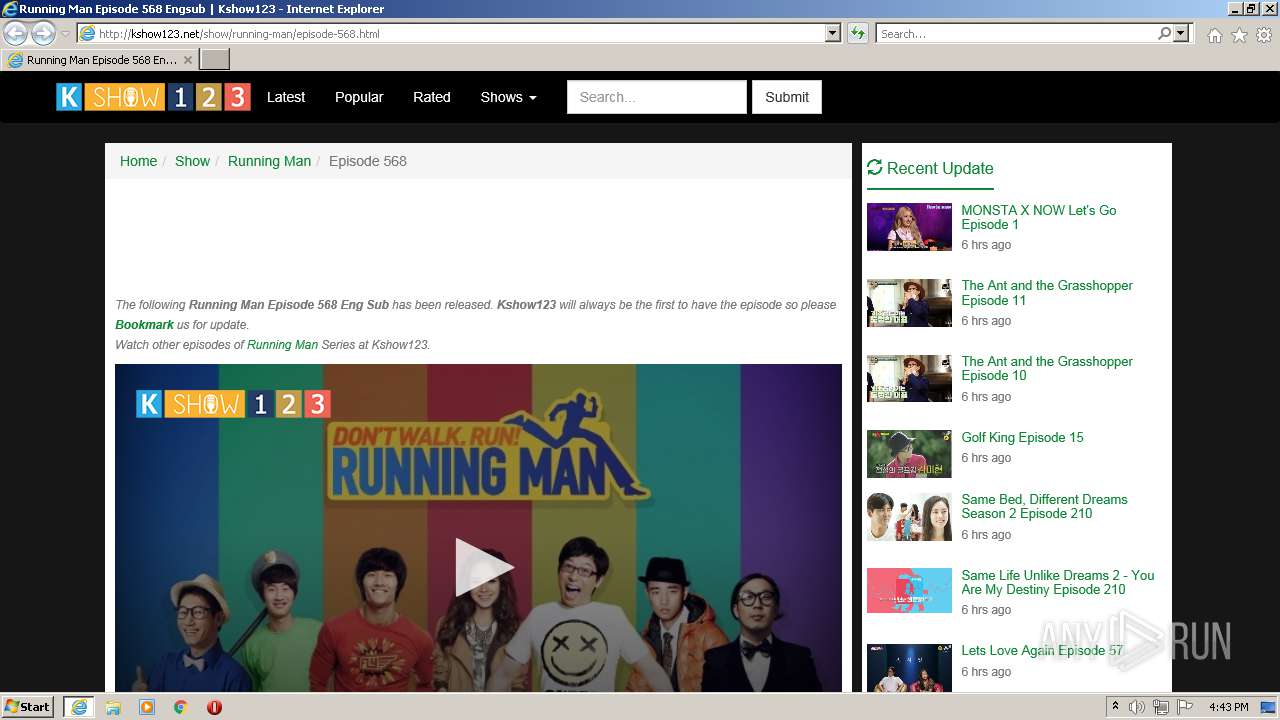Screen dimensions: 1280x720
Task: Open a new blank tab
Action: [x=215, y=60]
